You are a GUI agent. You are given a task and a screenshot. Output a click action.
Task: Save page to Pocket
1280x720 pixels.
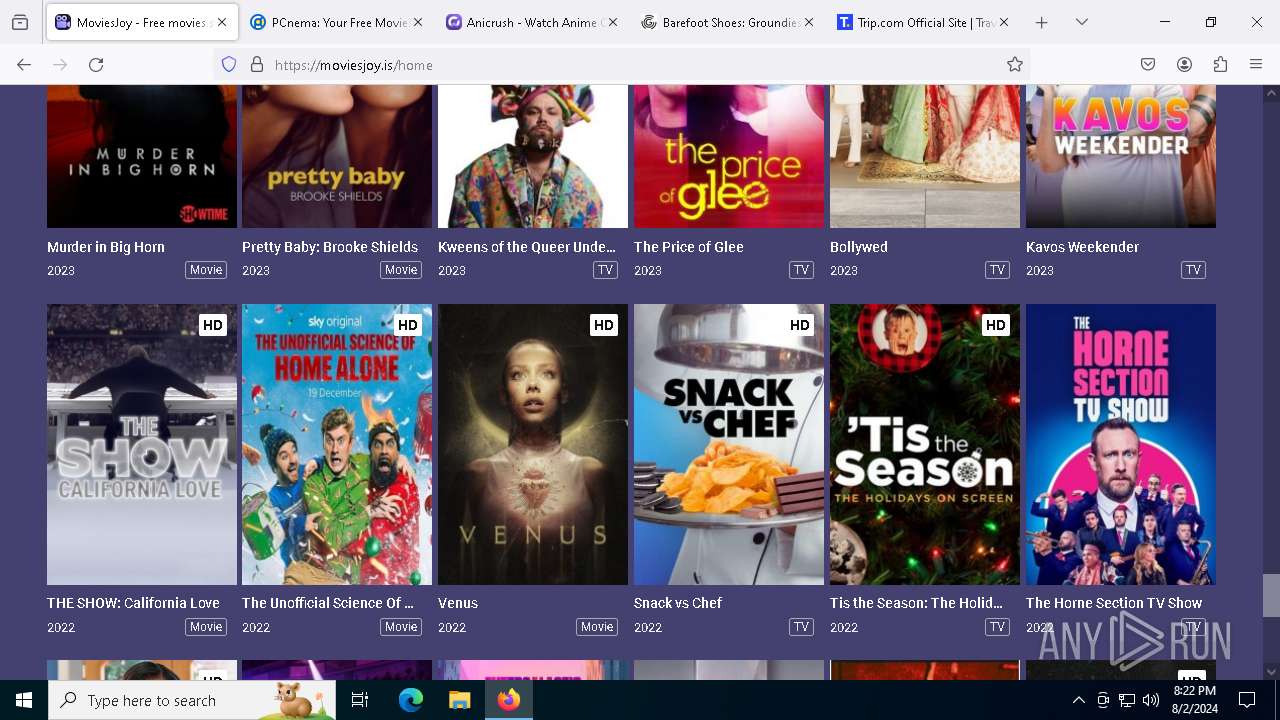(x=1148, y=65)
